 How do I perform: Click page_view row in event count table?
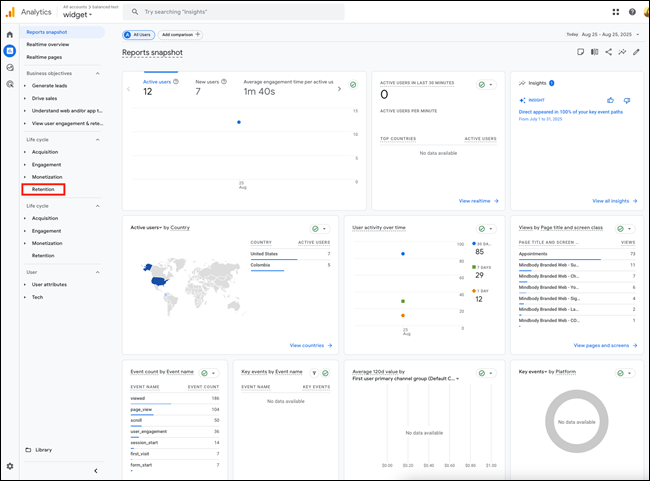pyautogui.click(x=175, y=410)
